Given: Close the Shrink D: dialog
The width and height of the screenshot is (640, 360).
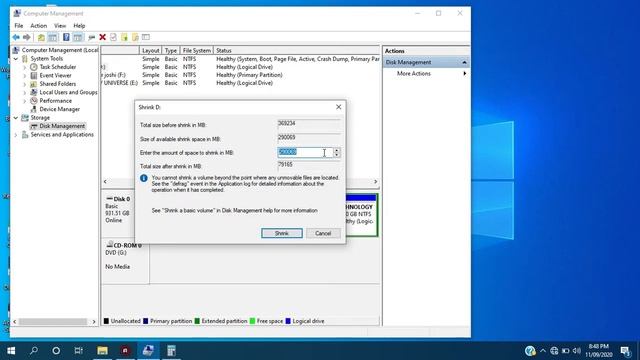Looking at the screenshot, I should [x=338, y=107].
